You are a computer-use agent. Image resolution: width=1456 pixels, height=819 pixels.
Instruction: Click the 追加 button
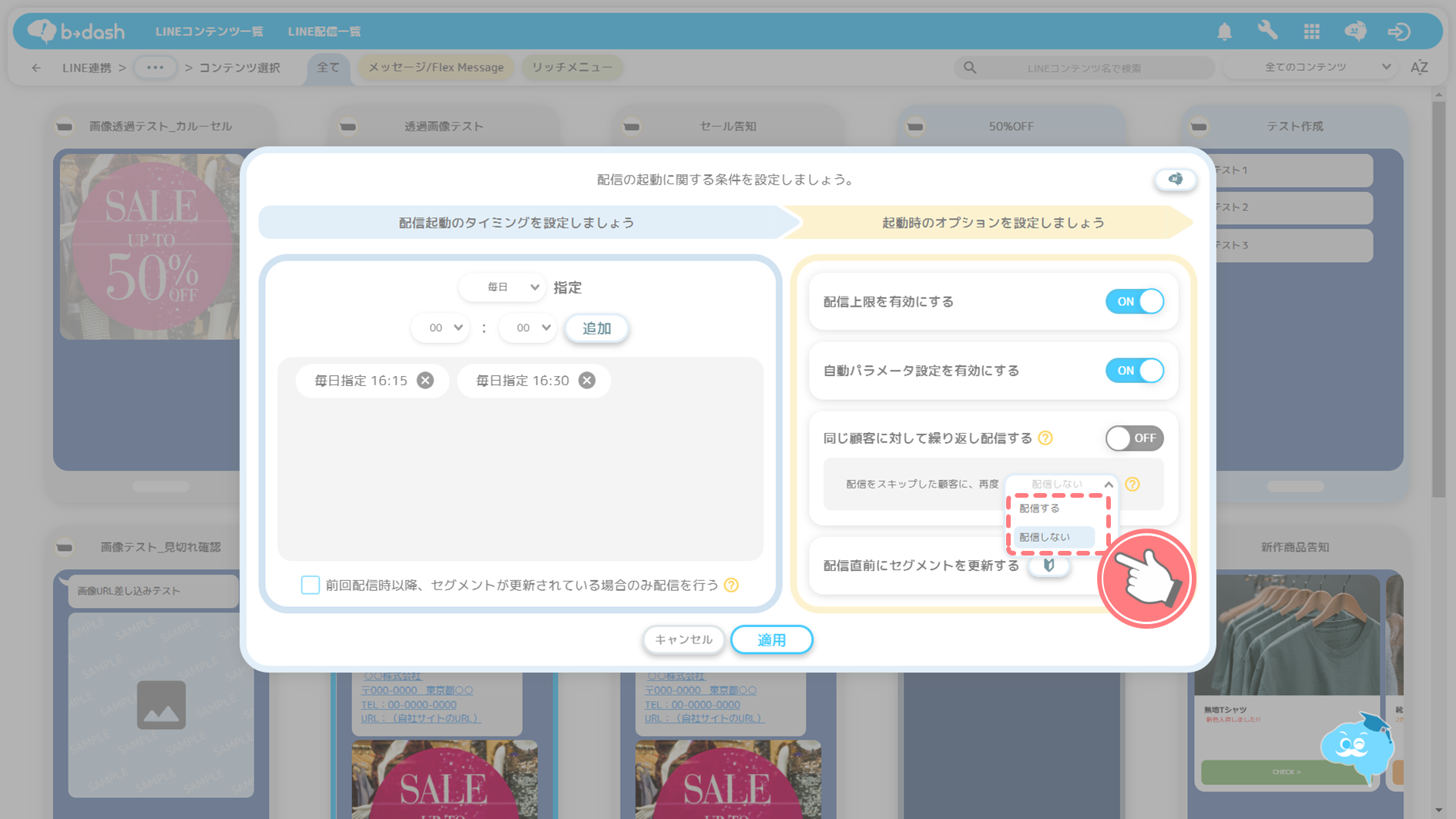[x=597, y=328]
